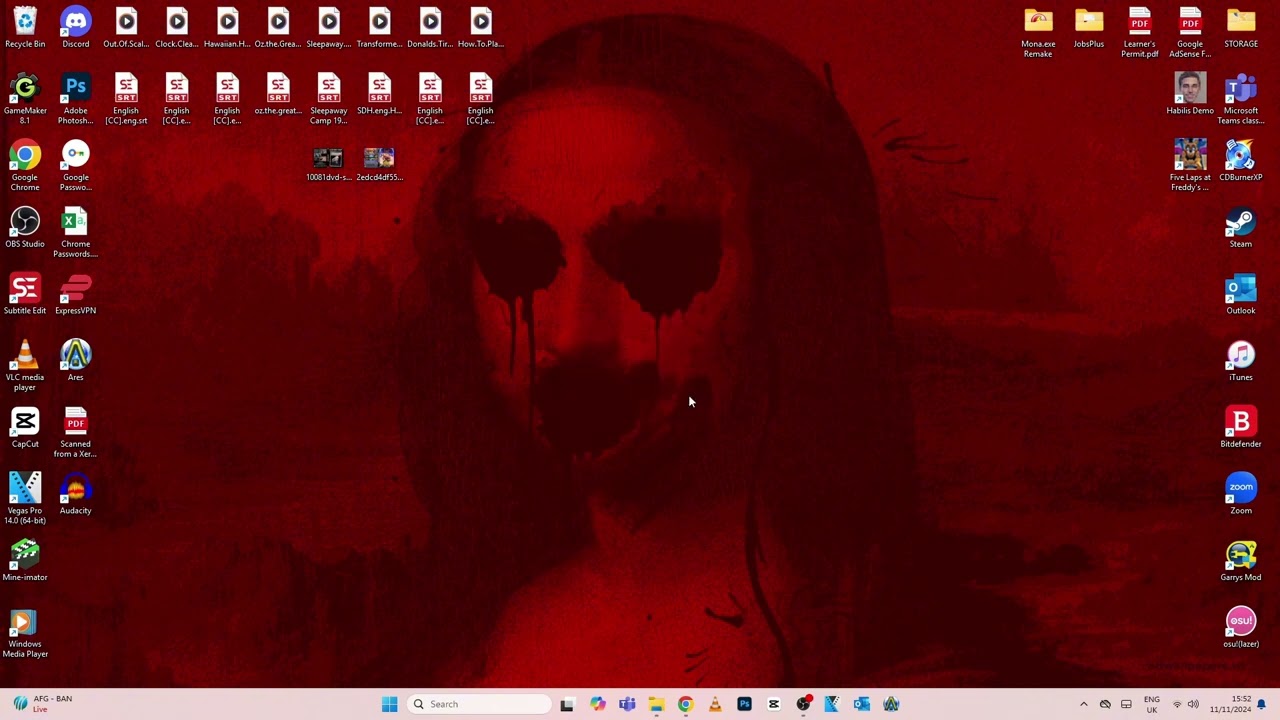This screenshot has height=720, width=1280.
Task: Select the VLC media player desktop shortcut
Action: [x=25, y=366]
